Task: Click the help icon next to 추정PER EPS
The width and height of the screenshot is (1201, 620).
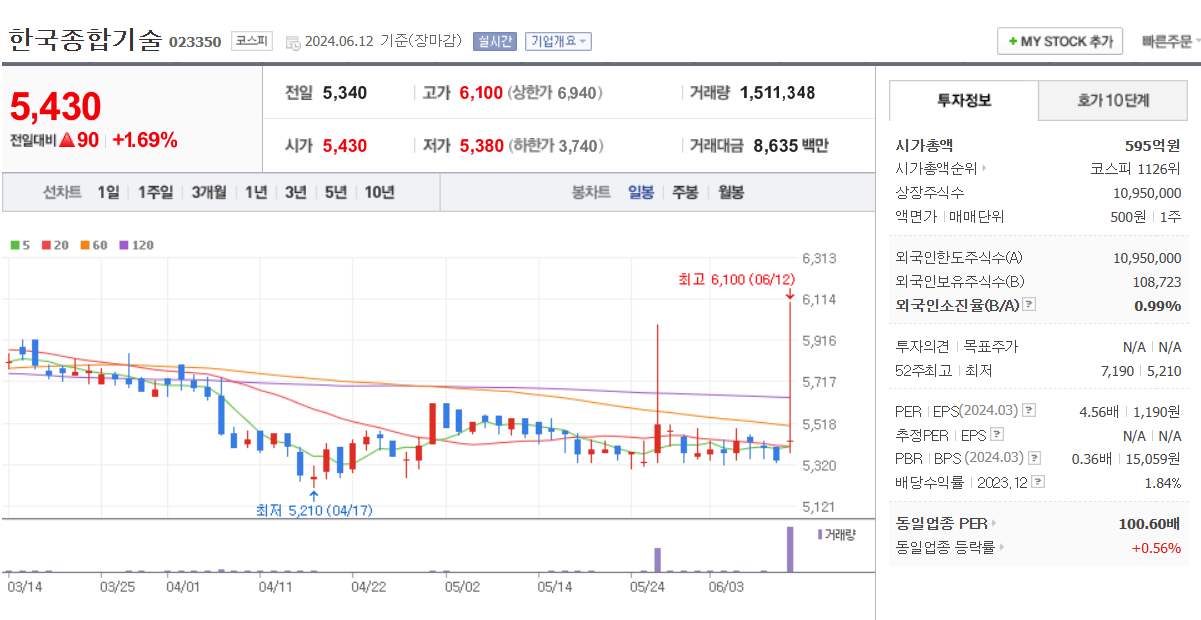Action: (x=996, y=435)
